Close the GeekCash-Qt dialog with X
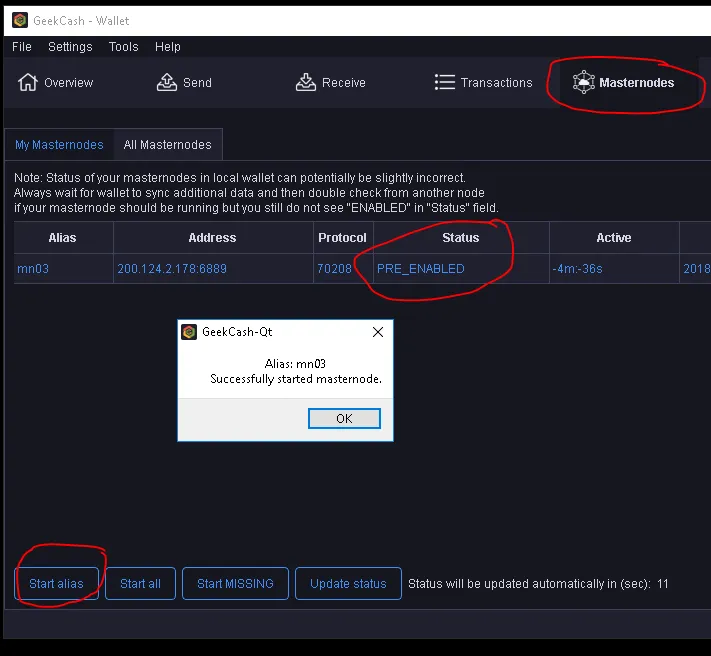 click(x=378, y=332)
